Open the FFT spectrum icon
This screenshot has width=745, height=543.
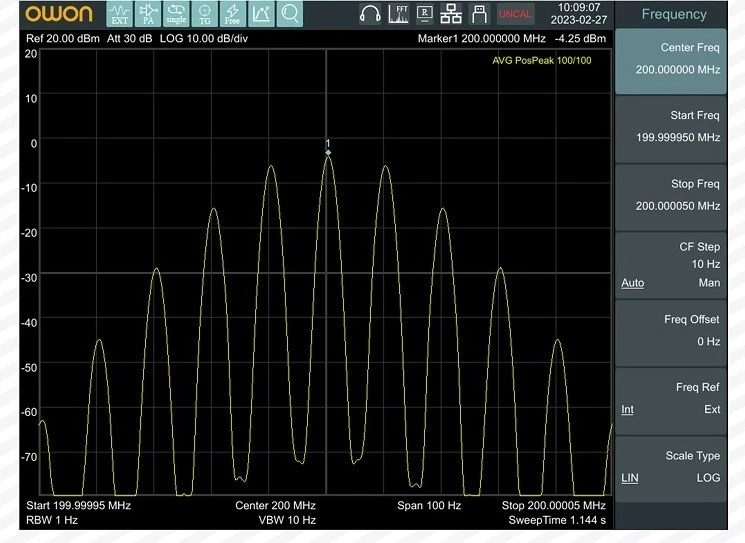coord(398,14)
